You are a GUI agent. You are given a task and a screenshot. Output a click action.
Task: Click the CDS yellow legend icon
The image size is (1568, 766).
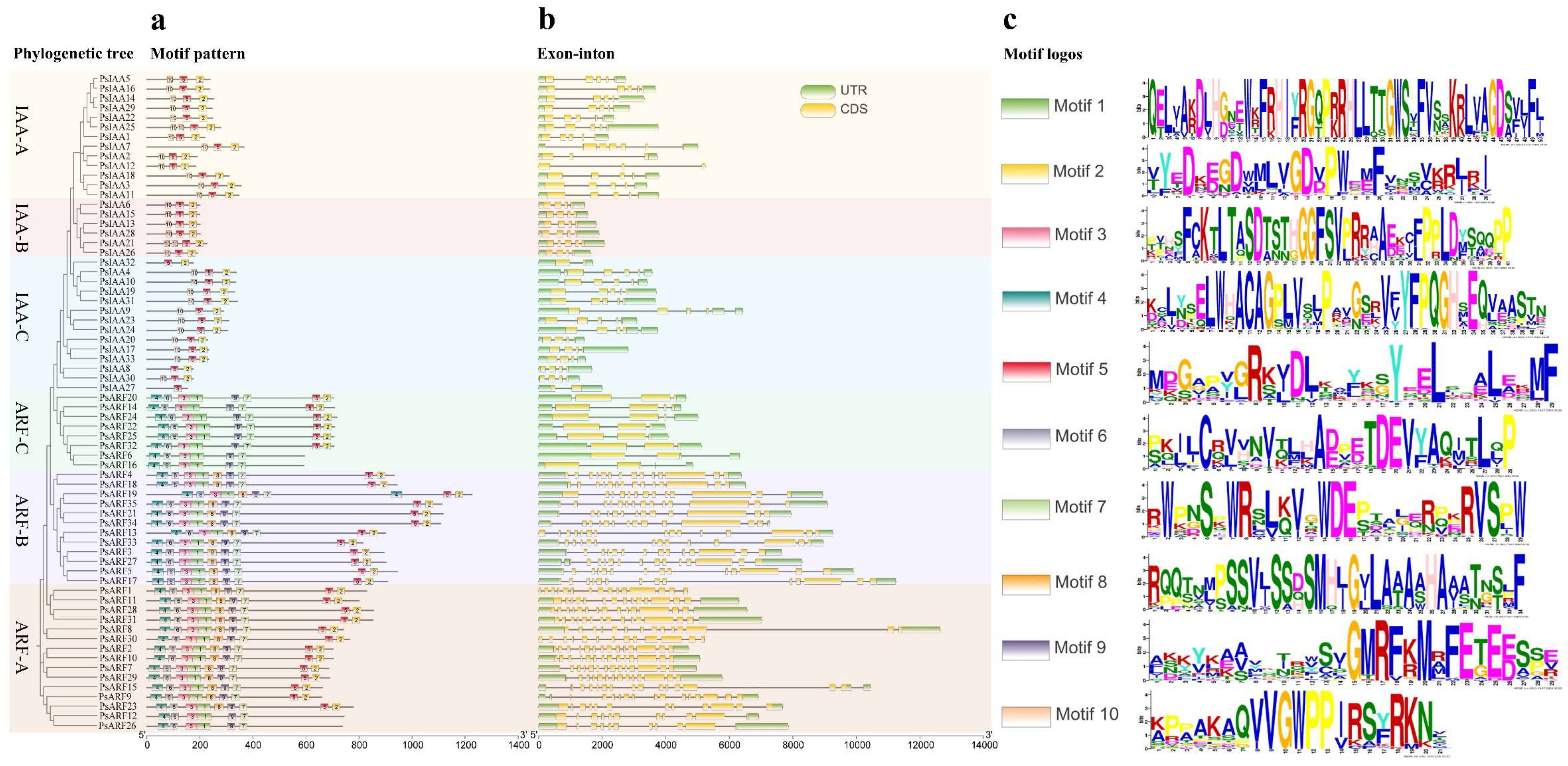pyautogui.click(x=817, y=110)
